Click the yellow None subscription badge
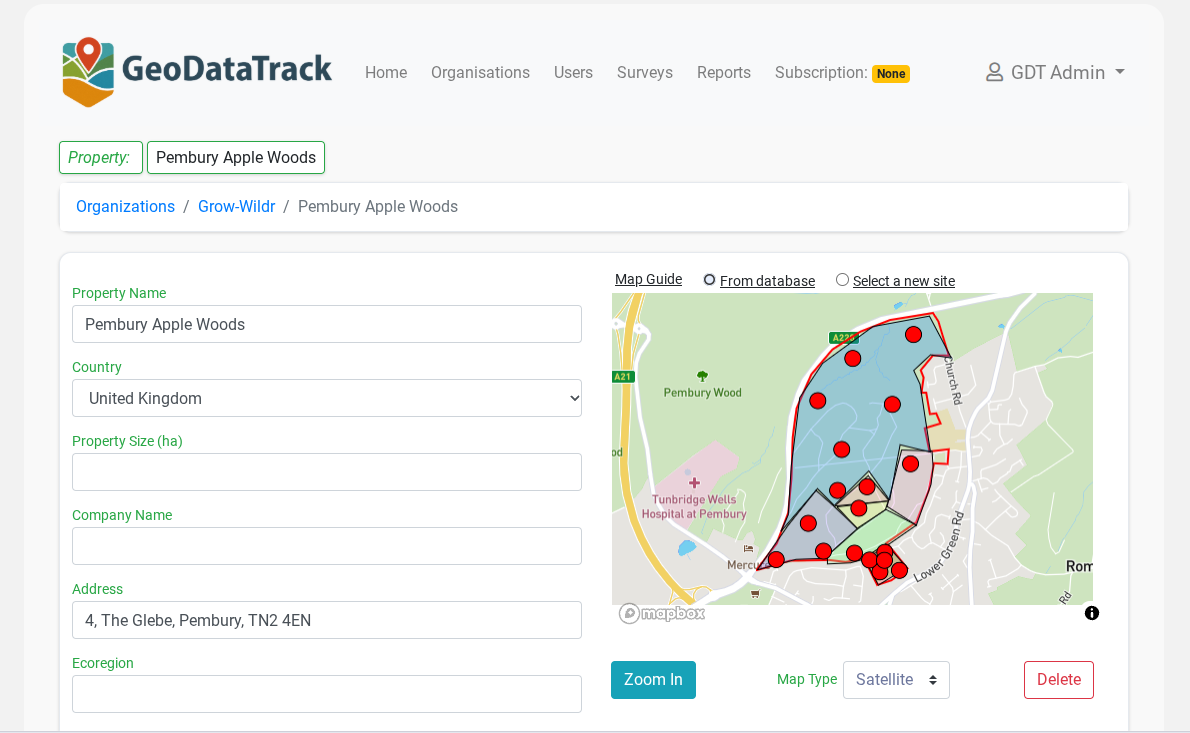1190x733 pixels. [x=890, y=73]
